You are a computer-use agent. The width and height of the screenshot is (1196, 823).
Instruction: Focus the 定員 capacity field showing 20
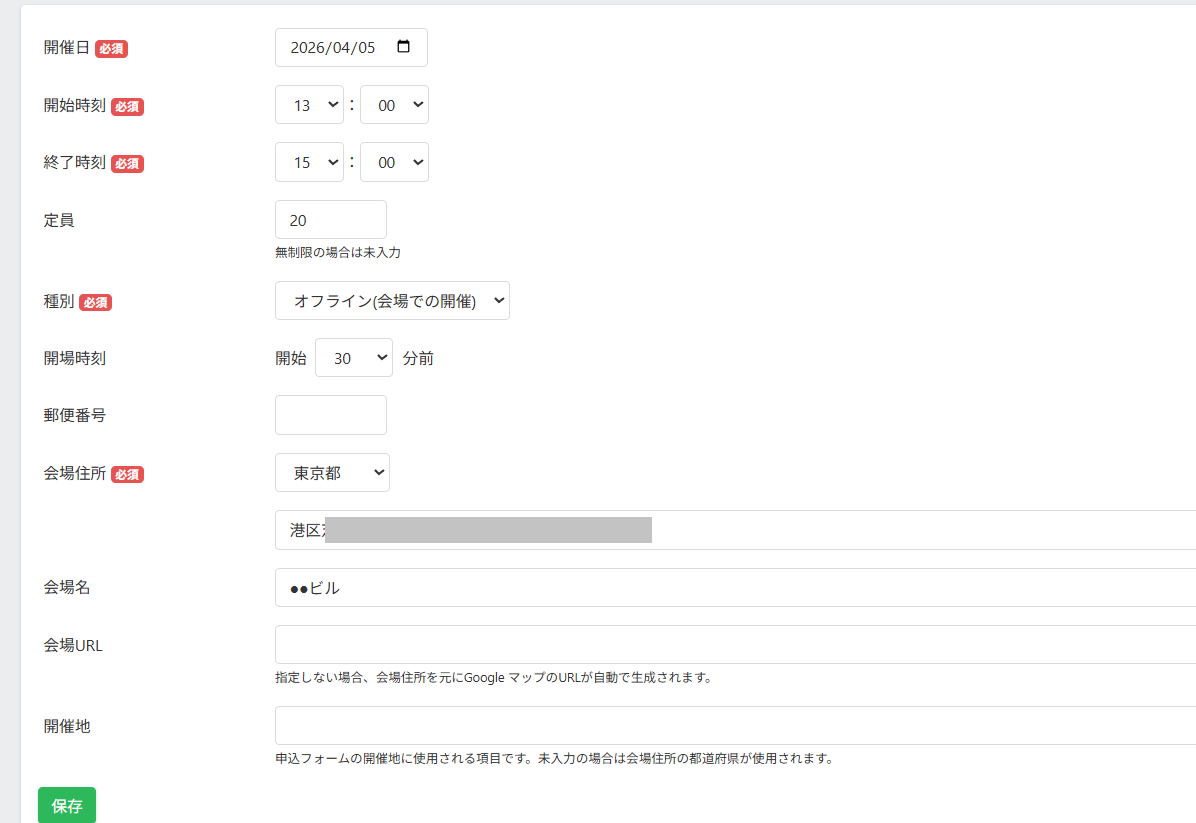tap(330, 220)
